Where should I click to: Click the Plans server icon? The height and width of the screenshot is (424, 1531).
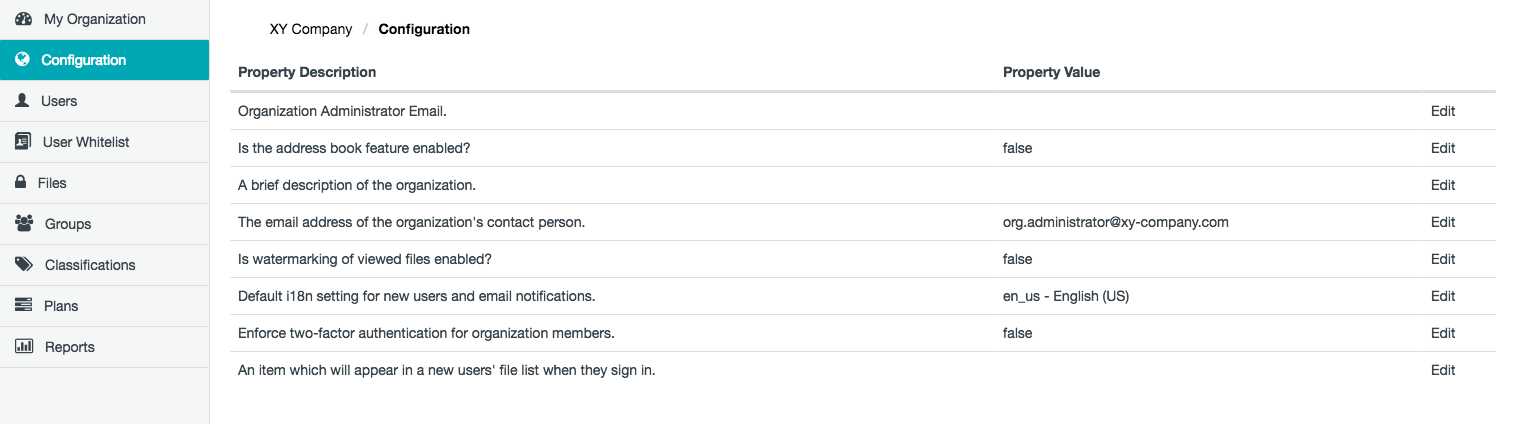click(23, 306)
